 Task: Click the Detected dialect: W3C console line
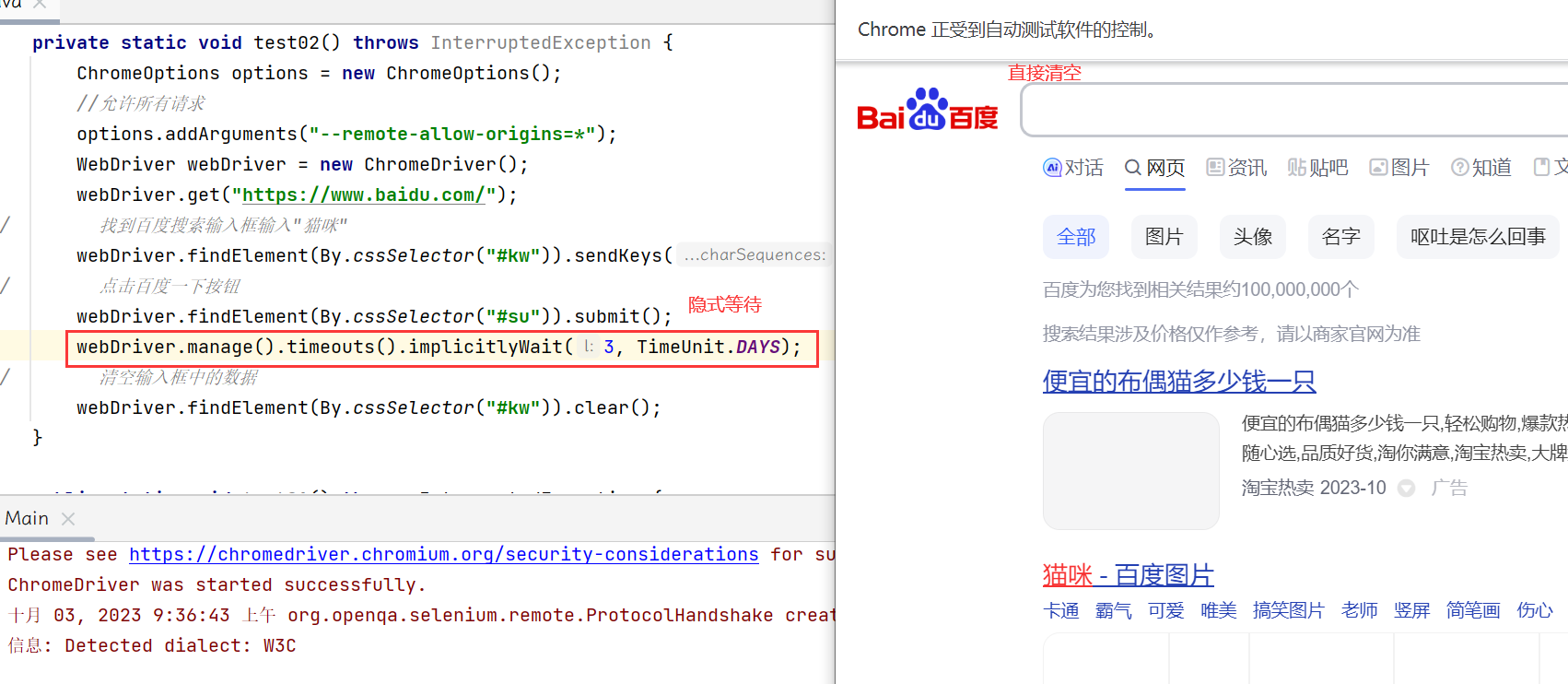coord(152,645)
